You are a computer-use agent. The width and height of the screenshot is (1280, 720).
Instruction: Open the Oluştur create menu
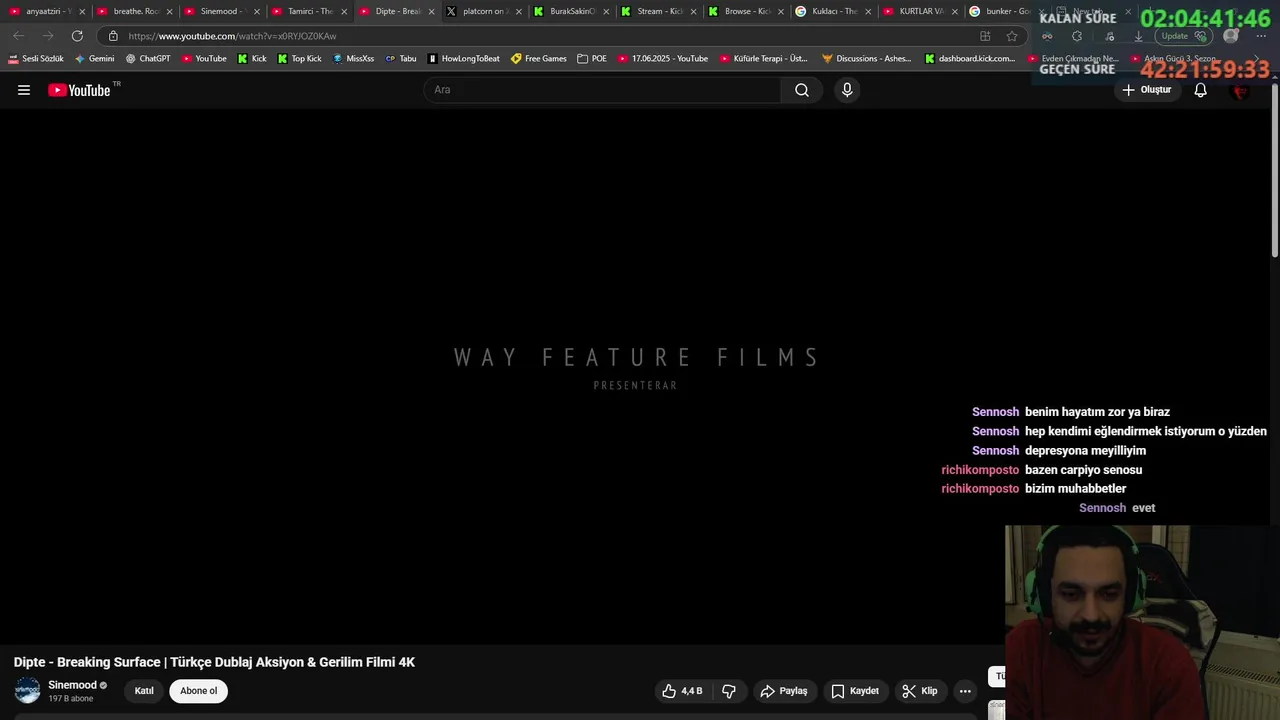(x=1146, y=90)
